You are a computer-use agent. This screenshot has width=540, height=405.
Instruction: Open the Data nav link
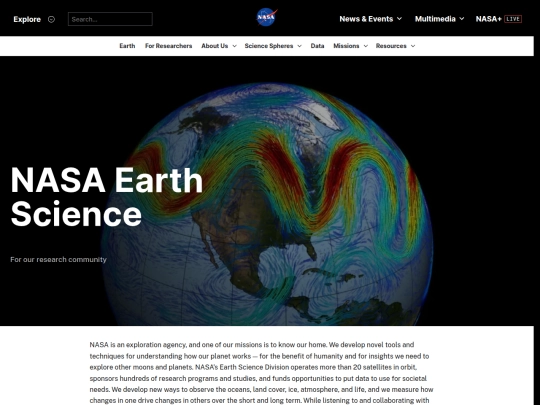point(317,46)
